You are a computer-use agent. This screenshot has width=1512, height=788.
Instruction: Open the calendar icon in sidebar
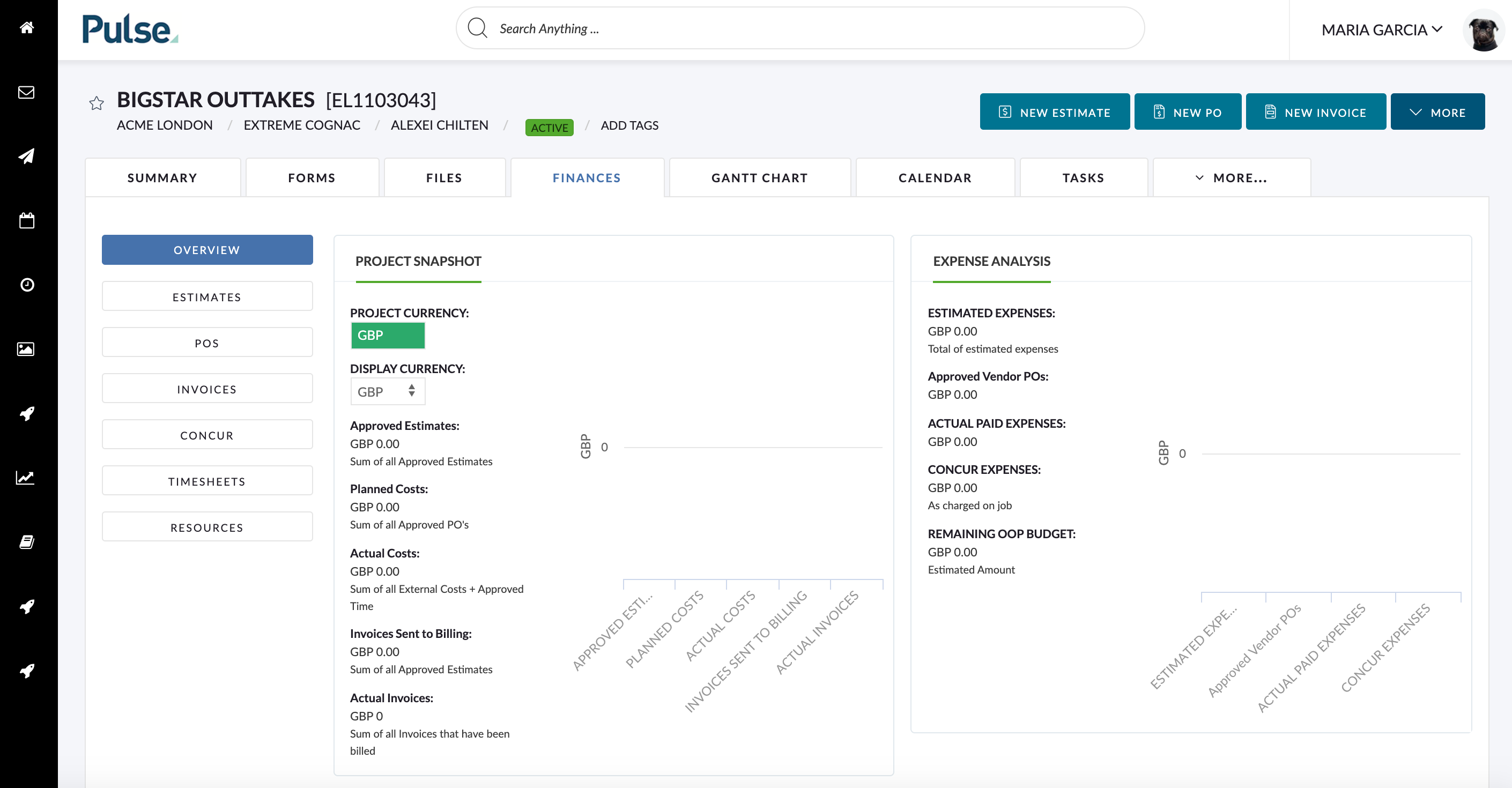tap(27, 221)
